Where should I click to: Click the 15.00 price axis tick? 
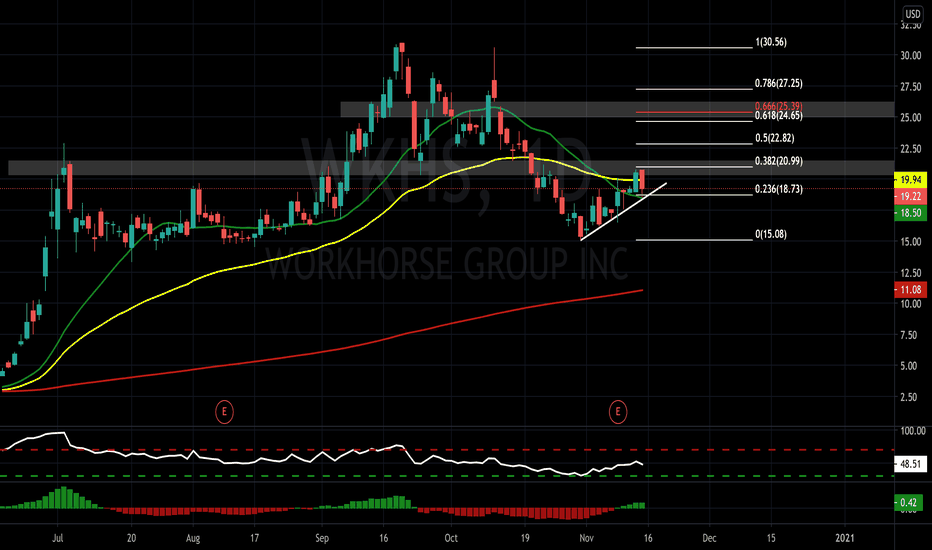coord(911,242)
